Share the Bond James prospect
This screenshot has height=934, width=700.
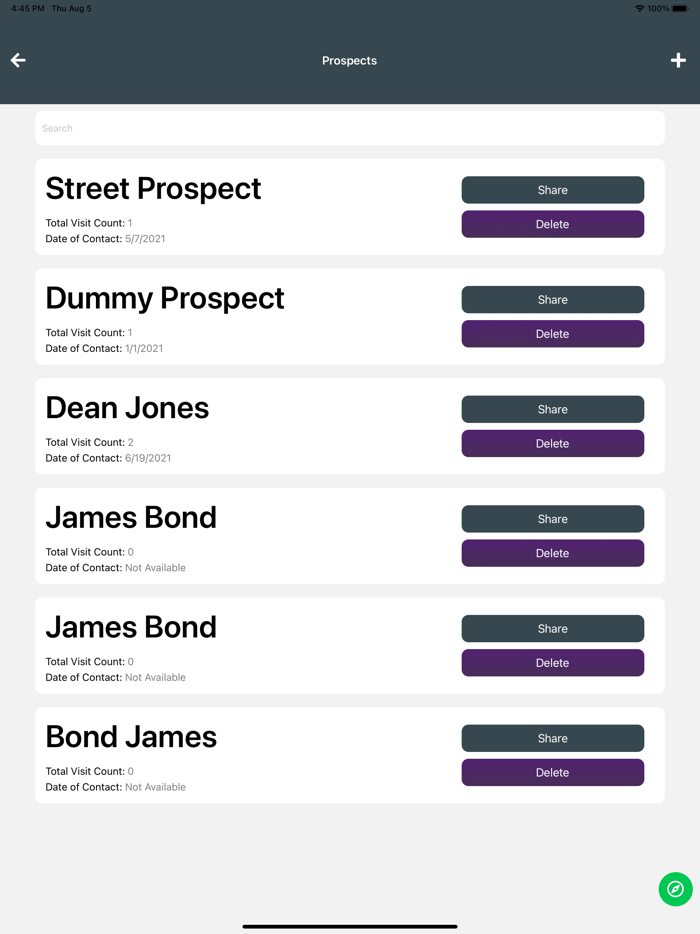pos(552,738)
